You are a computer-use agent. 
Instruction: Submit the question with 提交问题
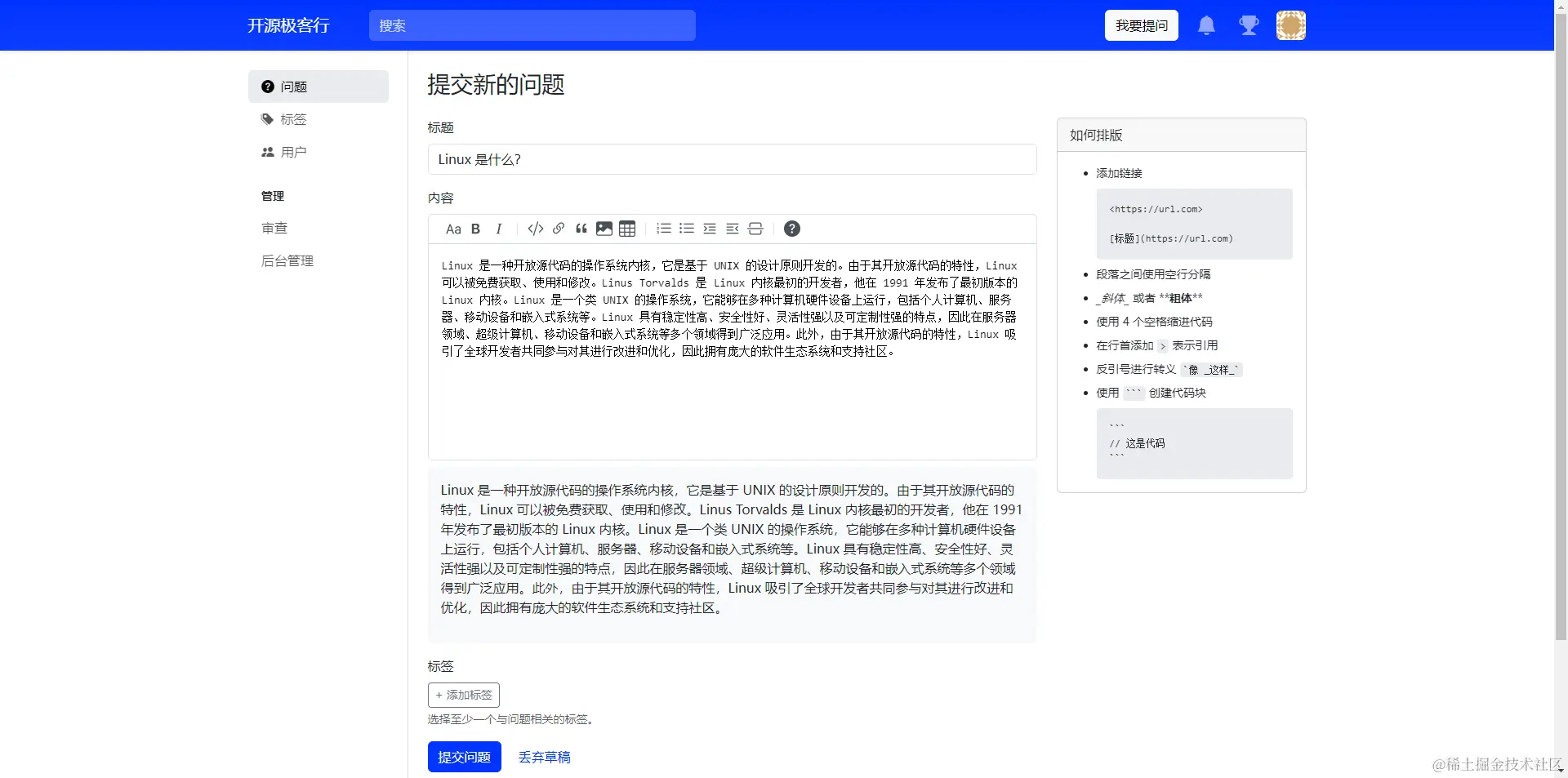click(465, 758)
